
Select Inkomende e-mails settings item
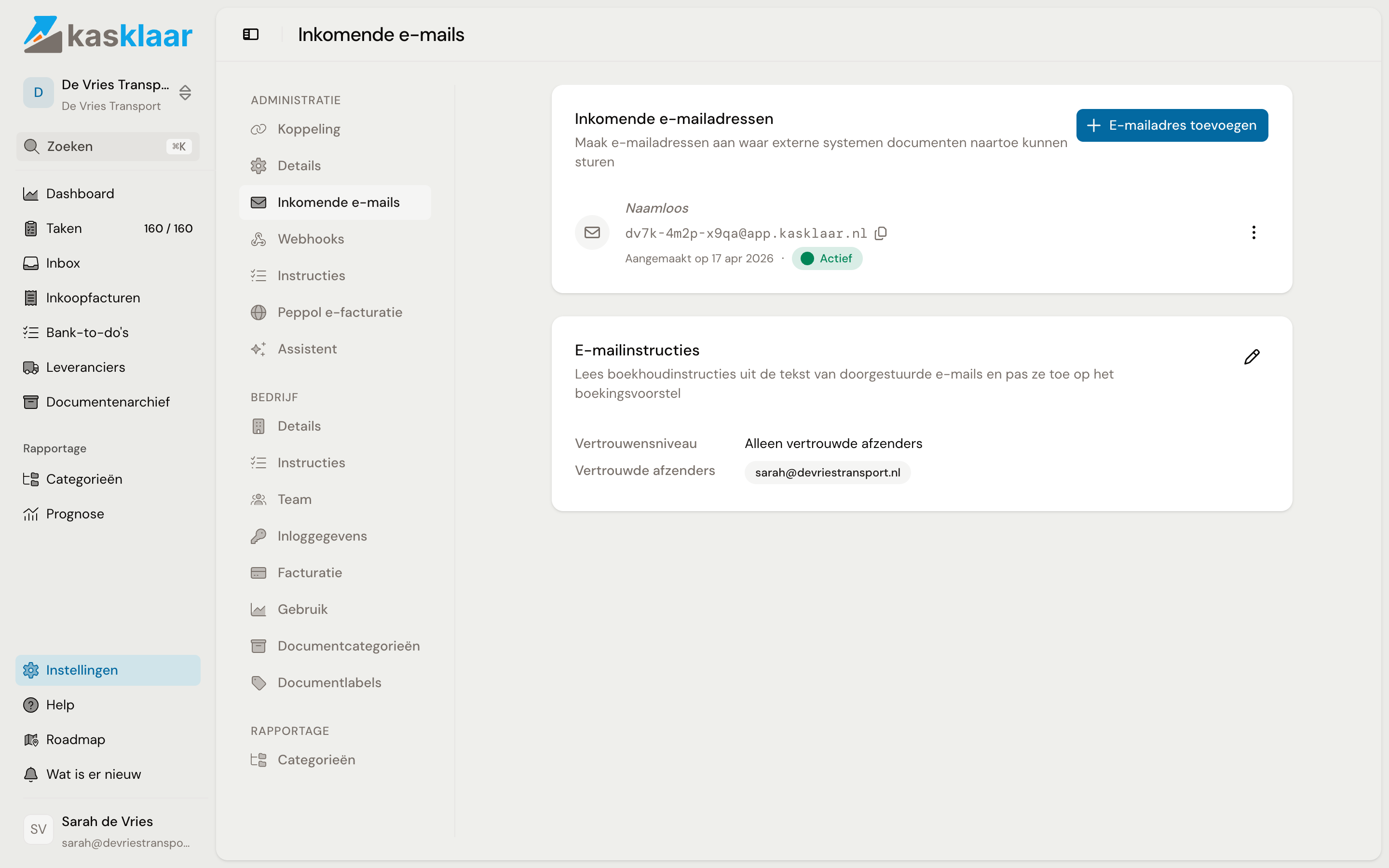[x=335, y=202]
